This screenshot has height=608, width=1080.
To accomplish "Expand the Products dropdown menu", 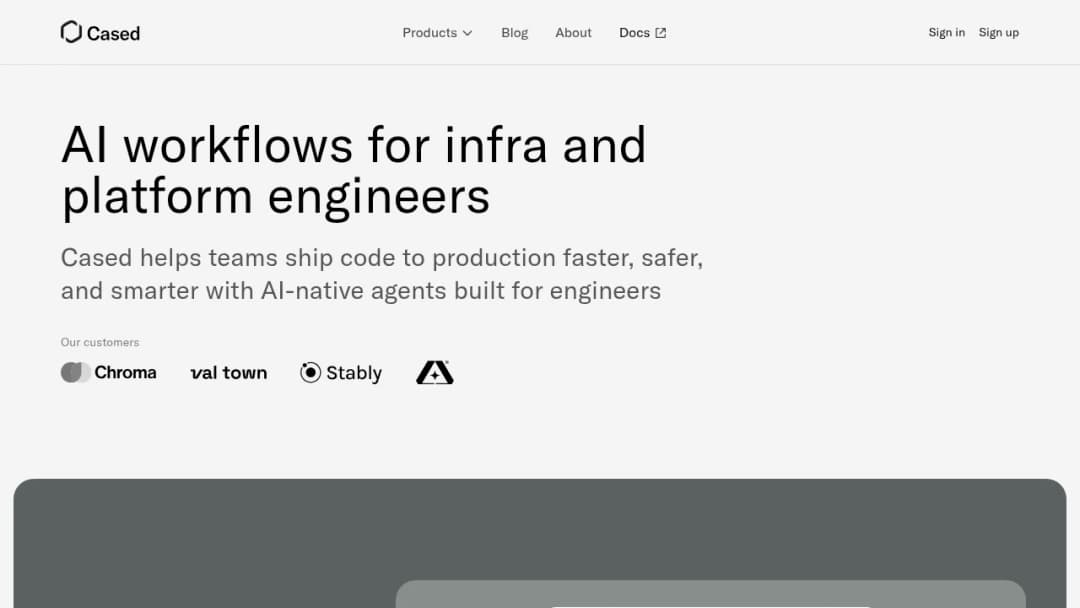I will [437, 32].
